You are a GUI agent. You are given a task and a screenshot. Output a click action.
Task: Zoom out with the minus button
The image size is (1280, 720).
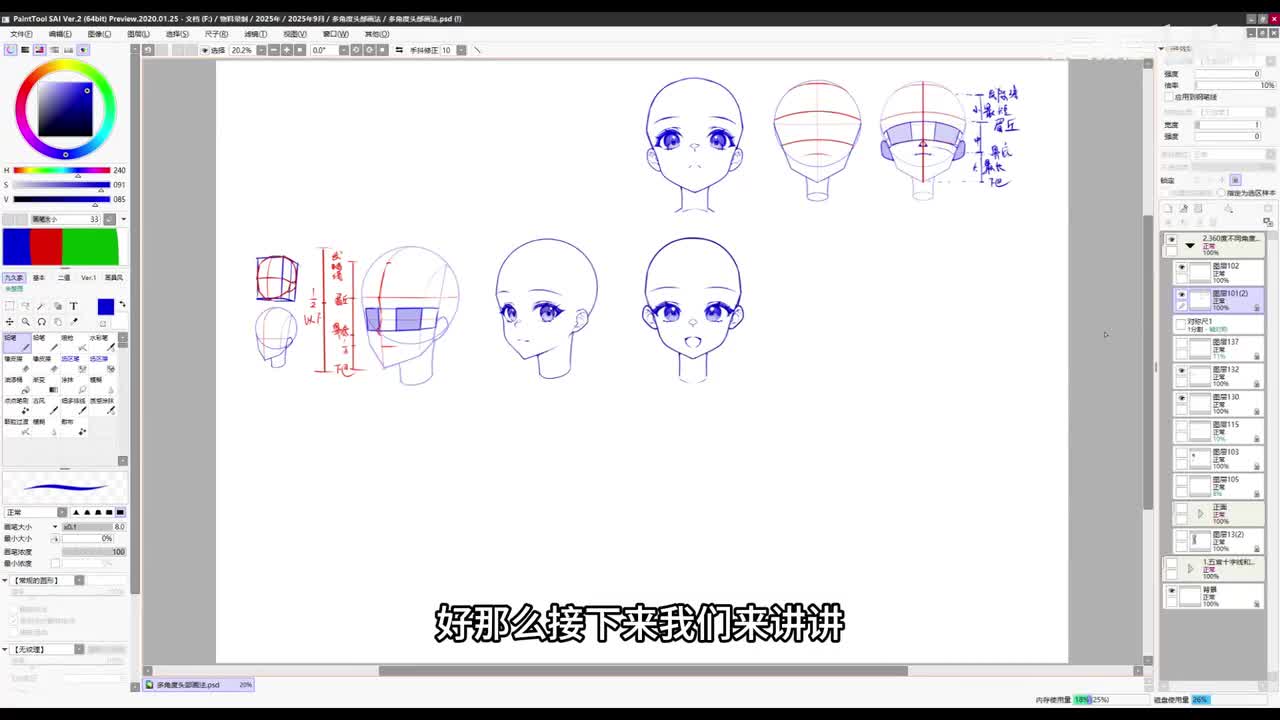[273, 50]
